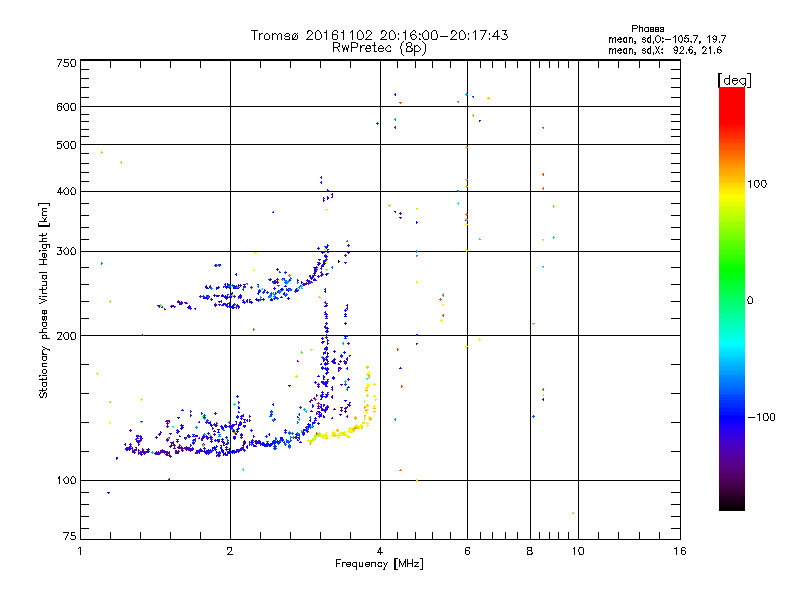Click the '100' y-axis tick label

(x=66, y=480)
